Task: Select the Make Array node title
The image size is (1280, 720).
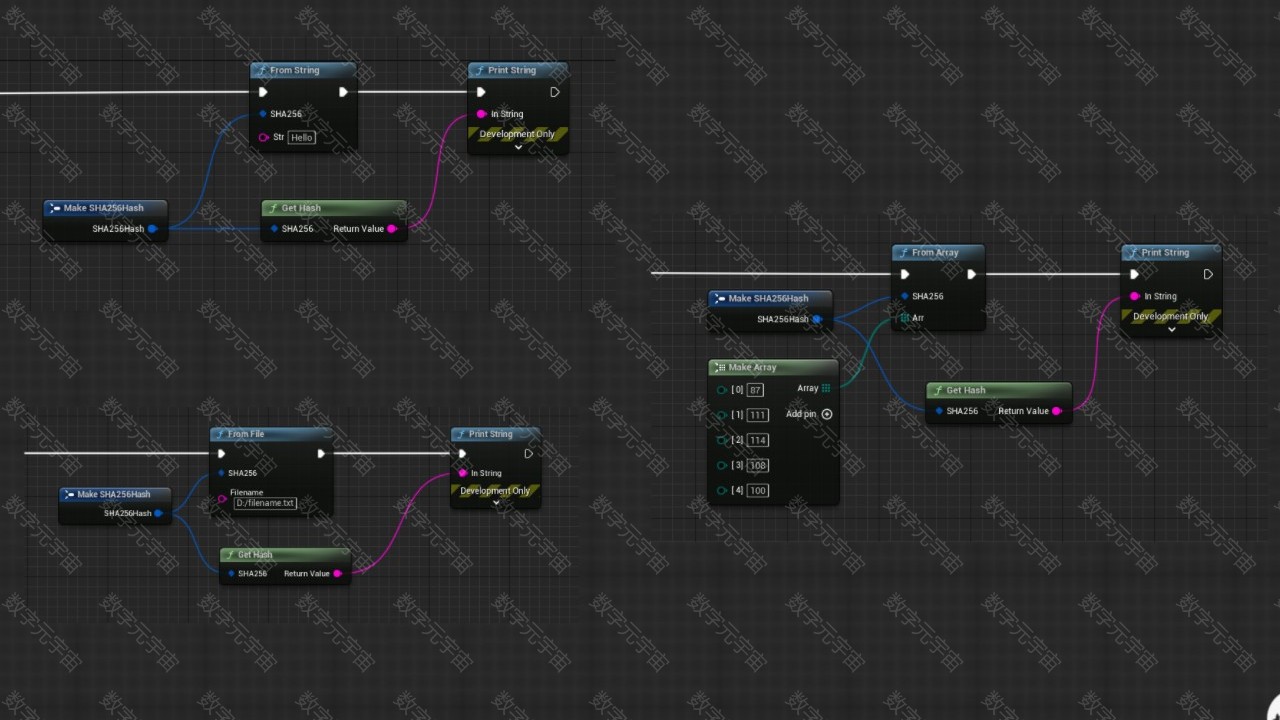Action: coord(753,367)
